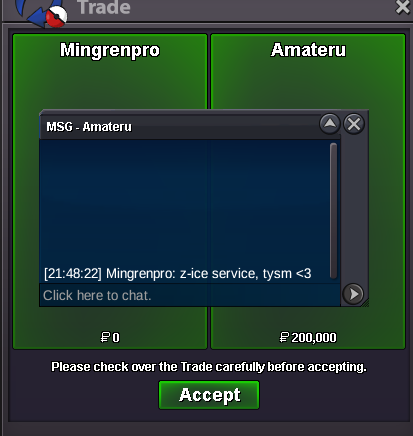
Task: Close the Trade window
Action: (x=403, y=7)
